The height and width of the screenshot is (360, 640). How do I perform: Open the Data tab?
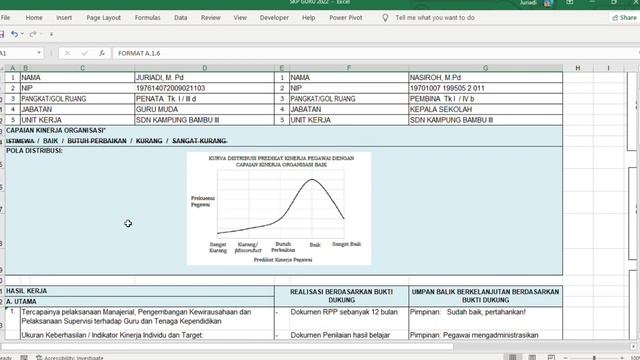(x=180, y=18)
